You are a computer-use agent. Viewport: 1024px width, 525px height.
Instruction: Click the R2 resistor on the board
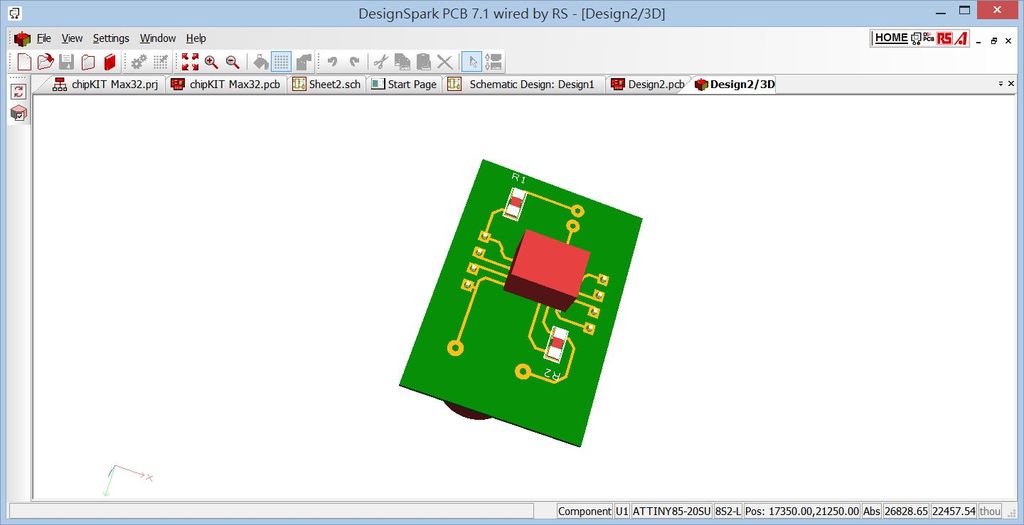coord(556,344)
